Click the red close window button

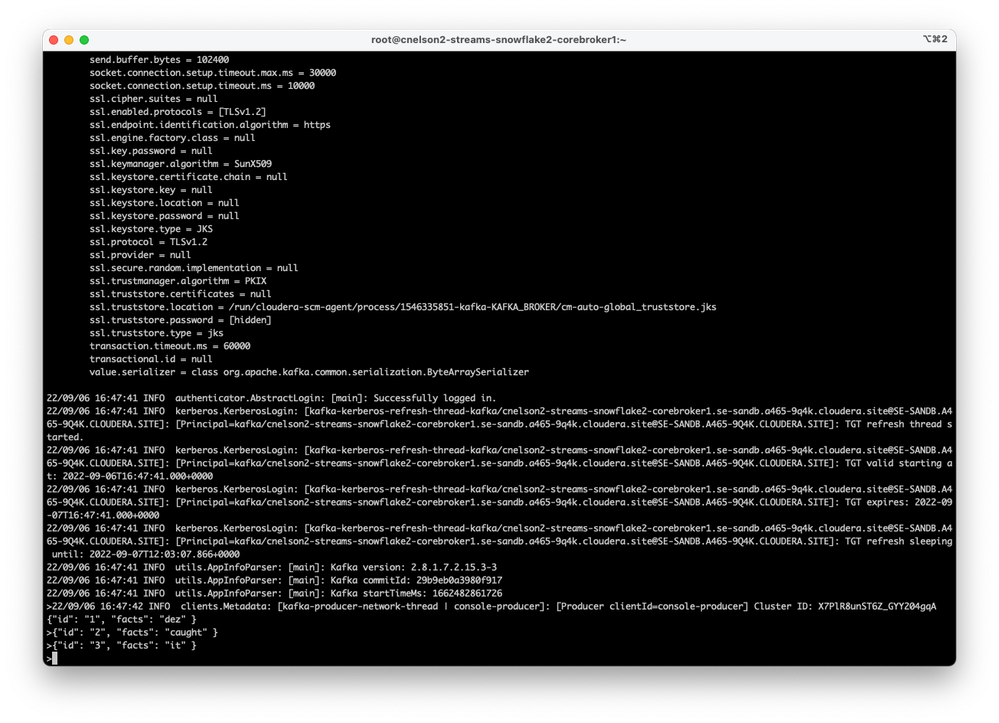pos(54,39)
